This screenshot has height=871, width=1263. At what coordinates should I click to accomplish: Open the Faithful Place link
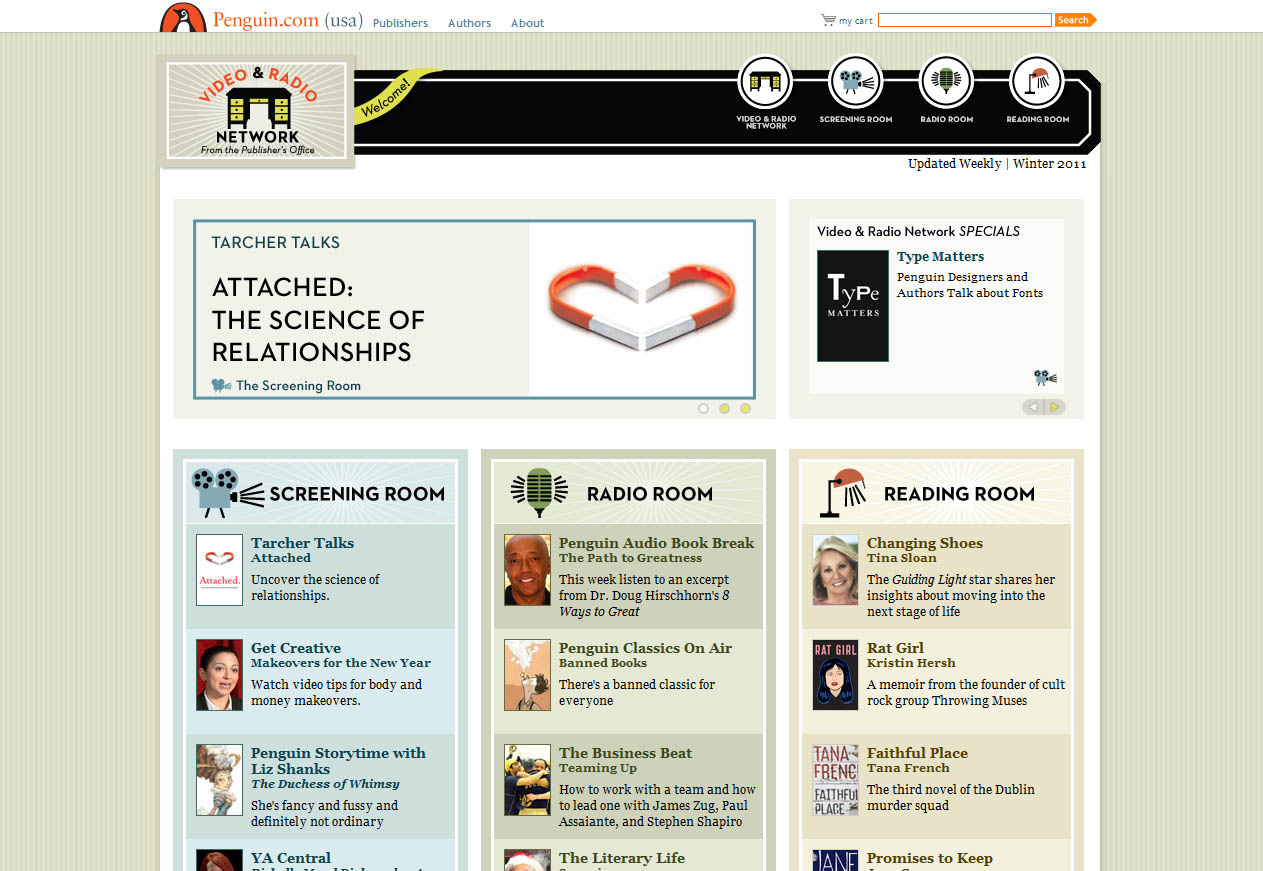click(917, 753)
